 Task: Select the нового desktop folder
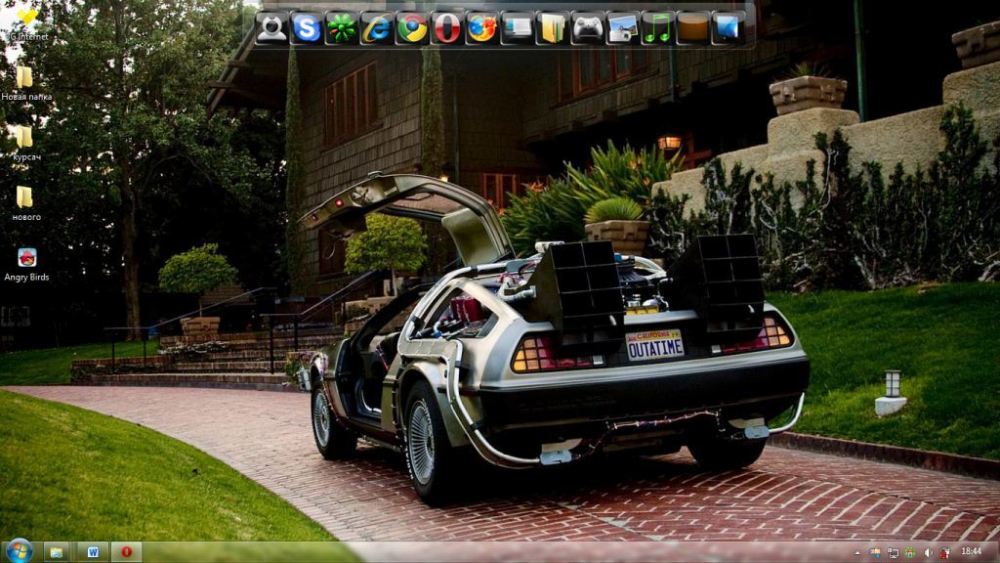[26, 203]
